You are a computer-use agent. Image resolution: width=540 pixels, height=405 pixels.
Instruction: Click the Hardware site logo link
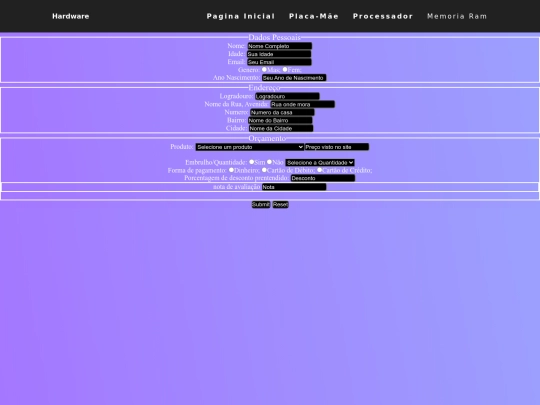tap(71, 16)
